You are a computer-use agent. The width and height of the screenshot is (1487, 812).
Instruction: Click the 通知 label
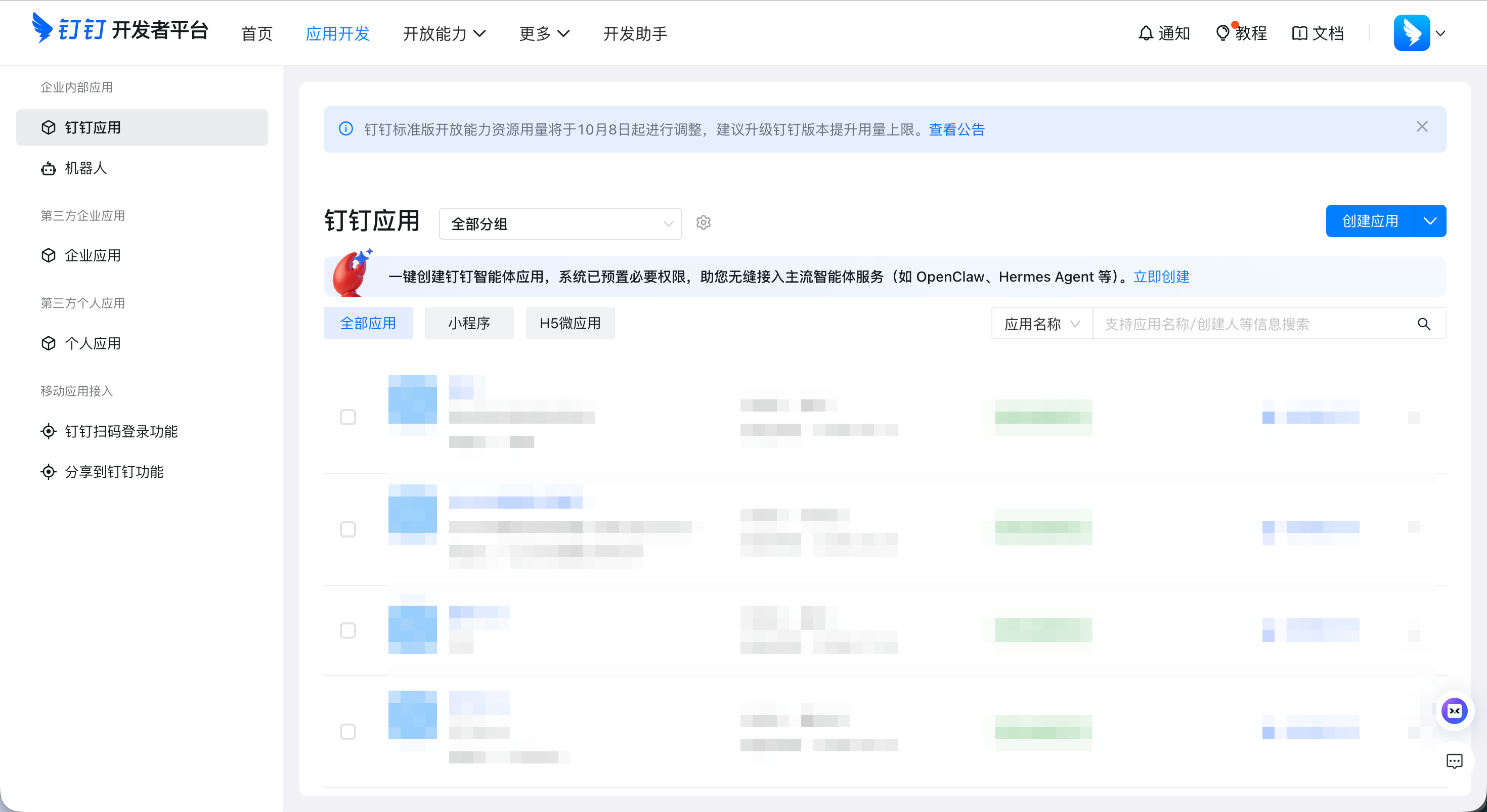click(x=1174, y=33)
